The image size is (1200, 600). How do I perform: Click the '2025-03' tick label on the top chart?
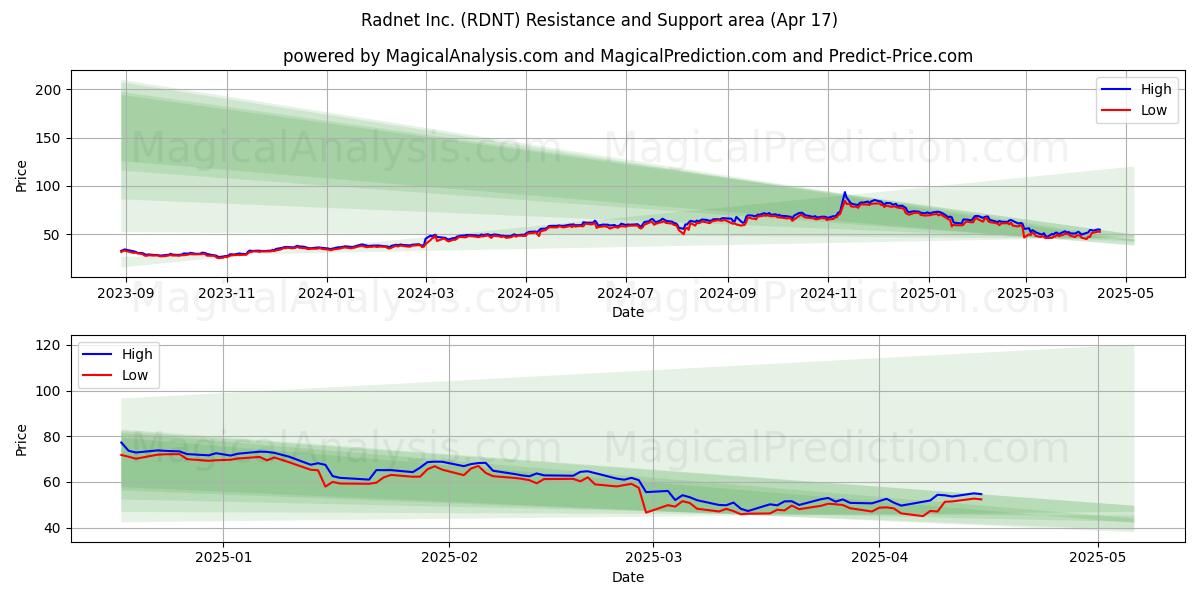tap(1026, 292)
